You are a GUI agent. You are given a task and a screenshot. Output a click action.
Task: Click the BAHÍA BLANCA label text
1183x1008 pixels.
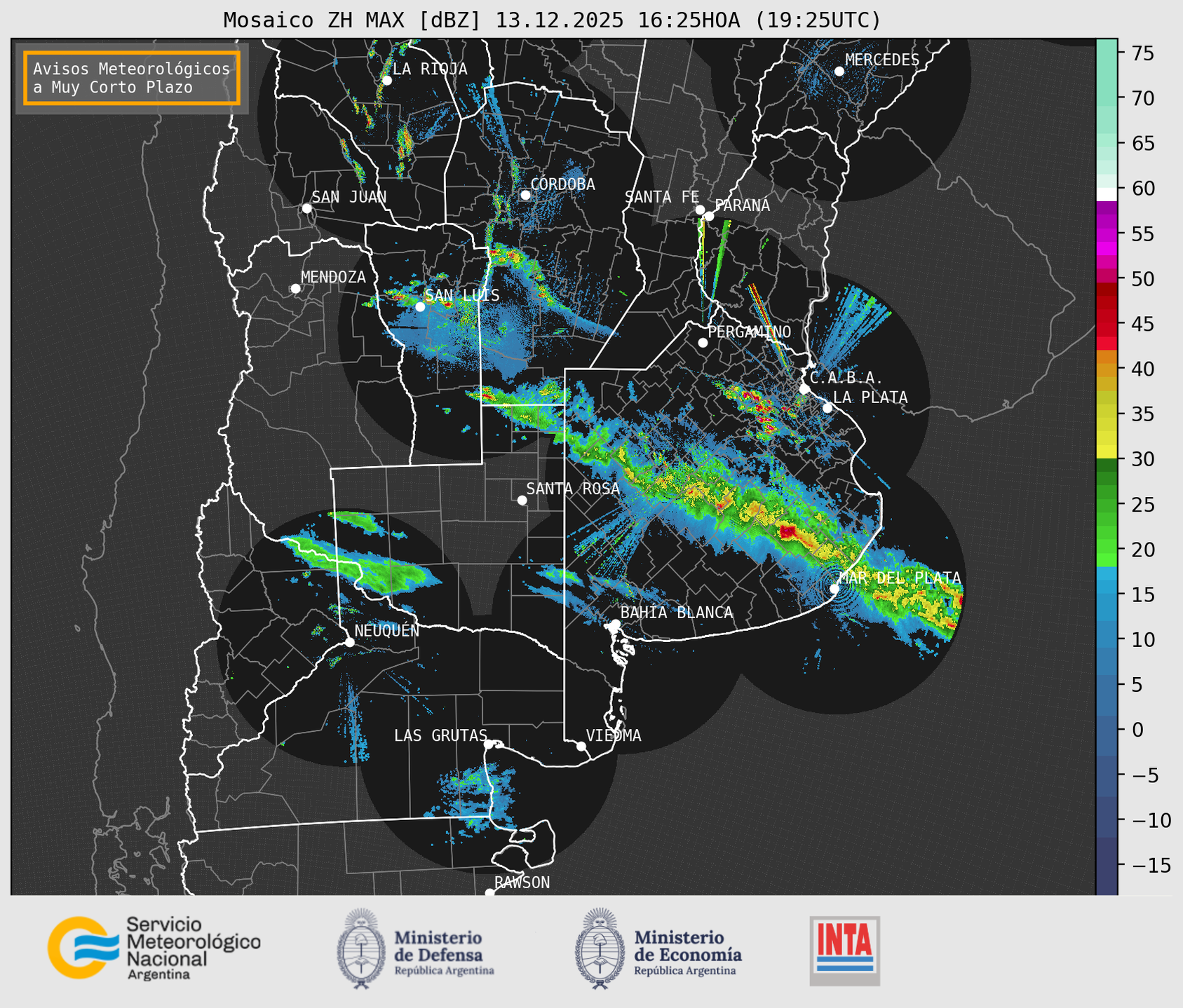pyautogui.click(x=677, y=612)
